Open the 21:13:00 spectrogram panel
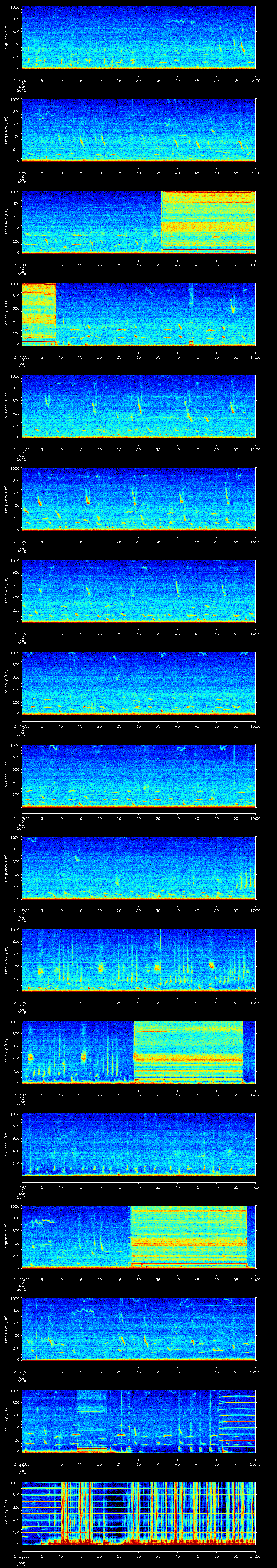Image resolution: width=277 pixels, height=1568 pixels. click(138, 590)
